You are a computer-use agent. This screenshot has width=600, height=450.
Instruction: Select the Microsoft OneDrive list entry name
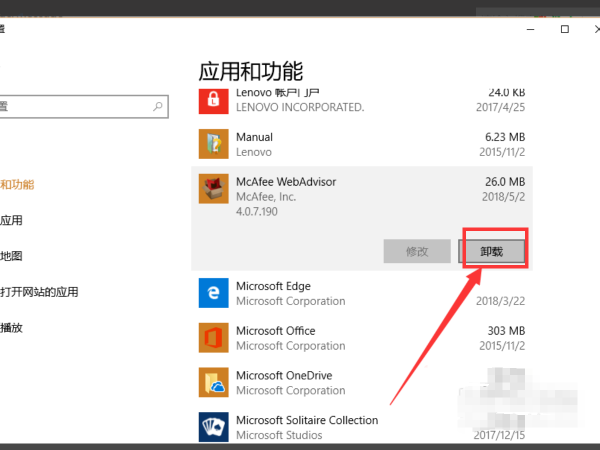(x=284, y=375)
